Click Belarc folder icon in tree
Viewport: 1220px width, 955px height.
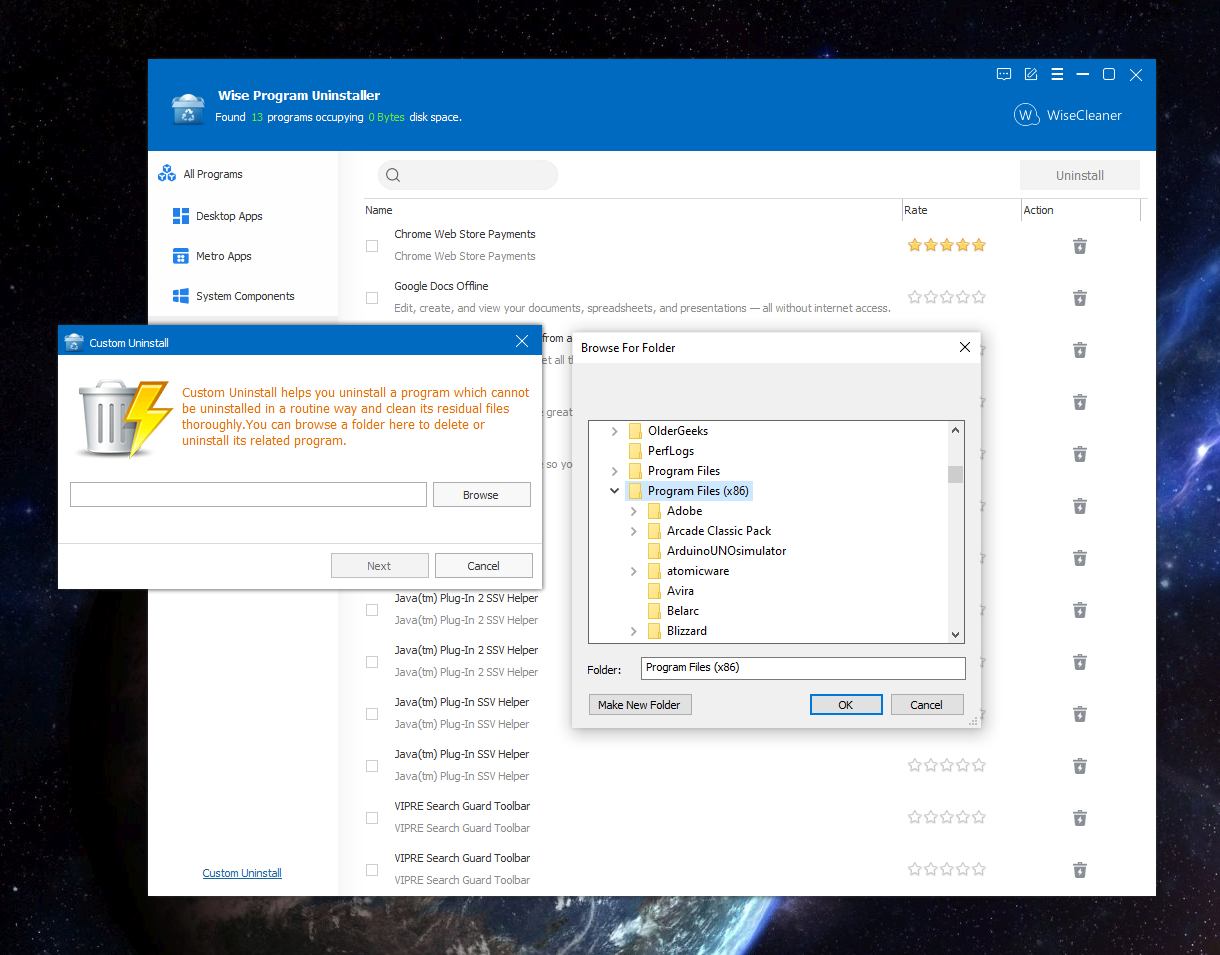click(654, 611)
